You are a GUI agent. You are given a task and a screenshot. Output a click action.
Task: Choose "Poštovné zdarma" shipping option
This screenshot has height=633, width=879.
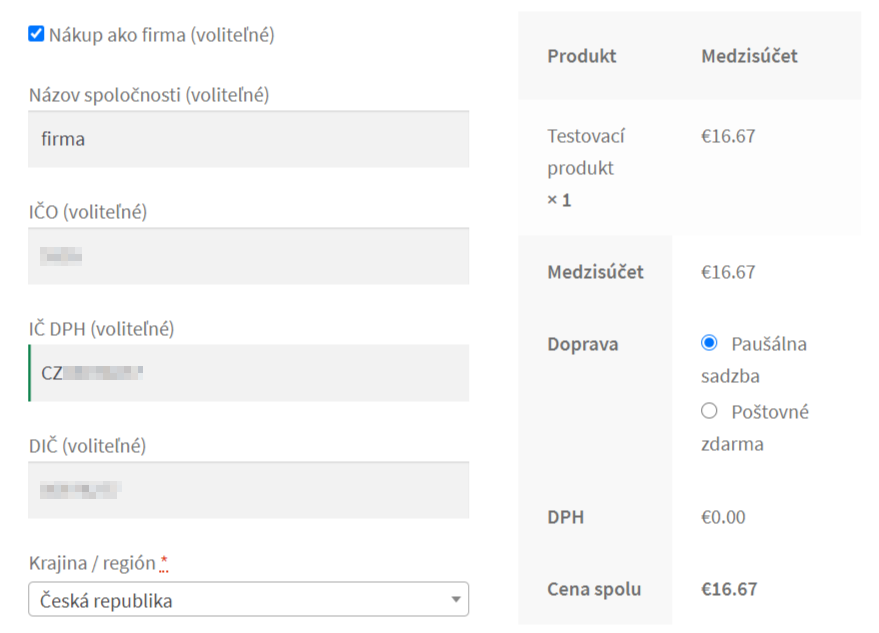click(709, 410)
